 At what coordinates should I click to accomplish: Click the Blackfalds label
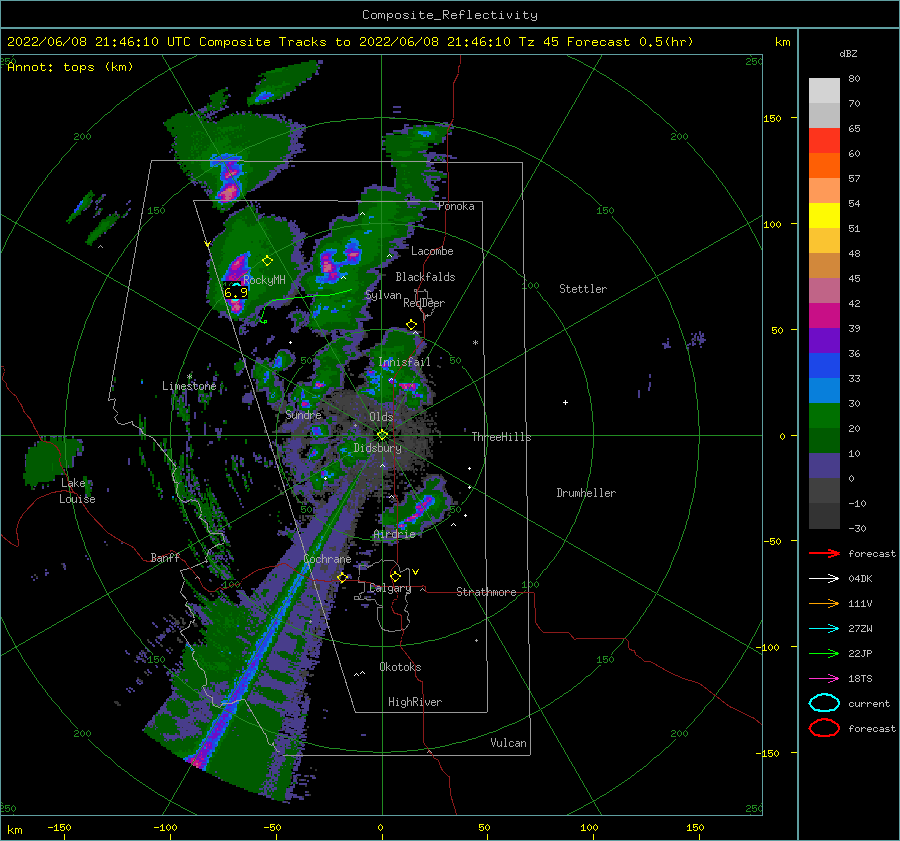425,277
